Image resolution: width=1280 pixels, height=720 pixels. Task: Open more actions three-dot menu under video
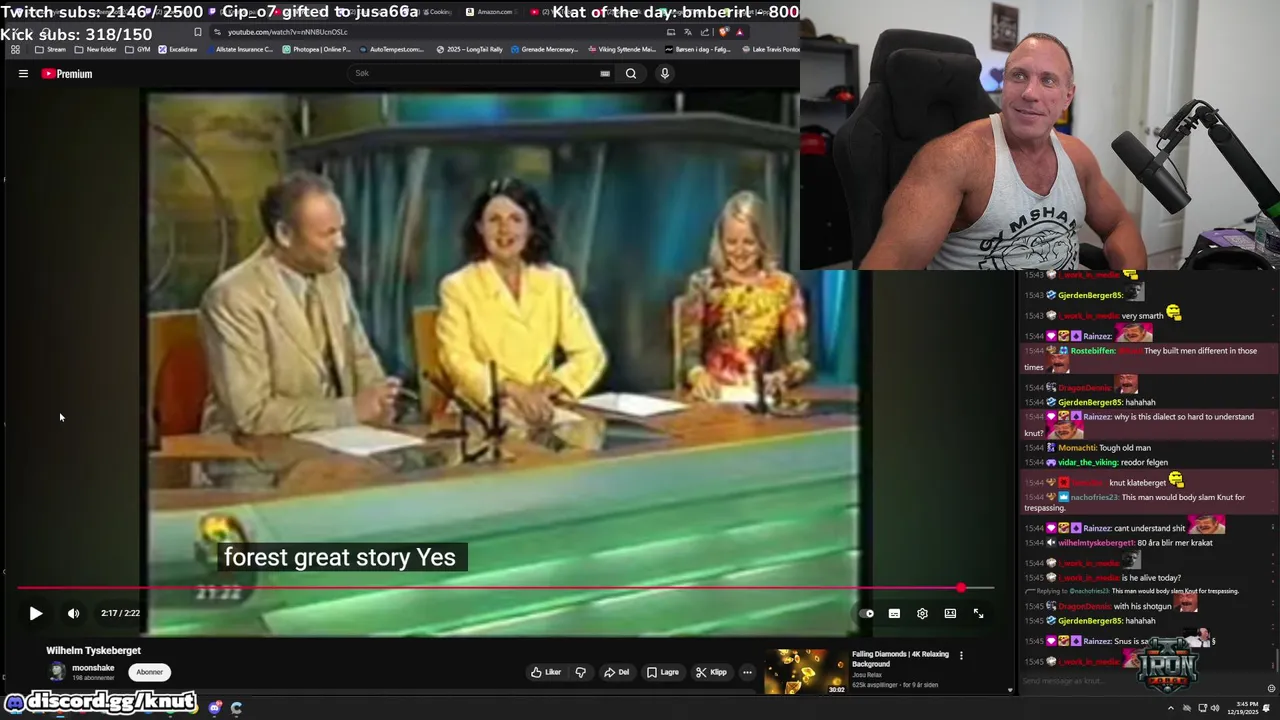click(747, 672)
